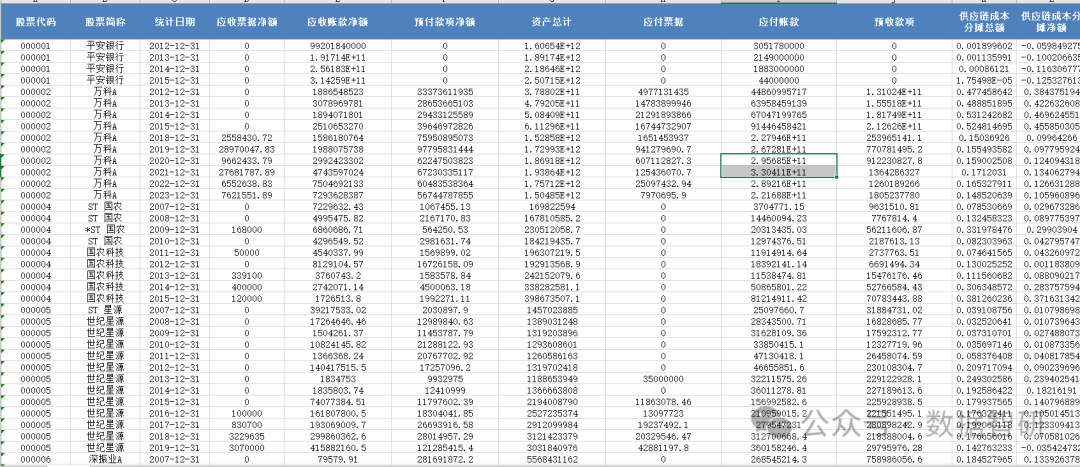The height and width of the screenshot is (467, 1080).
Task: Click the 应付账款 value 2149000000
Action: (779, 57)
